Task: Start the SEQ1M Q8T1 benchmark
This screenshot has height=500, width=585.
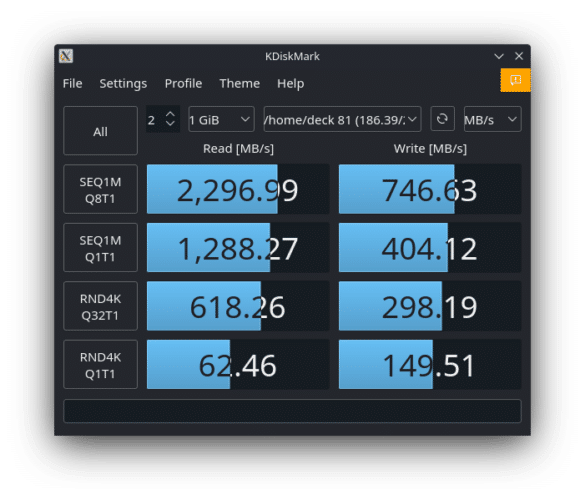Action: (100, 189)
